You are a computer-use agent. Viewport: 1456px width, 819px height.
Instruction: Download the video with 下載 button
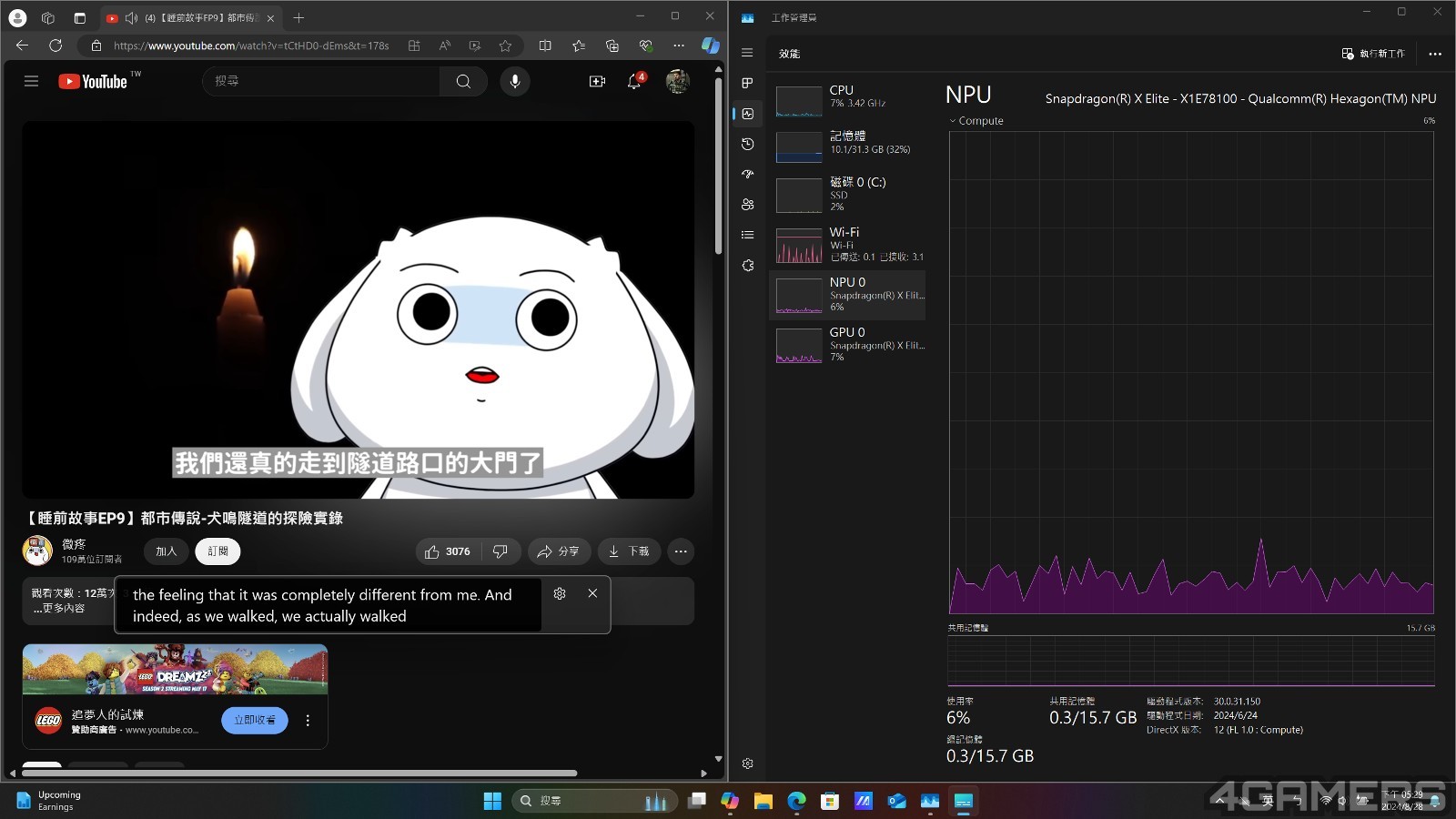(629, 551)
